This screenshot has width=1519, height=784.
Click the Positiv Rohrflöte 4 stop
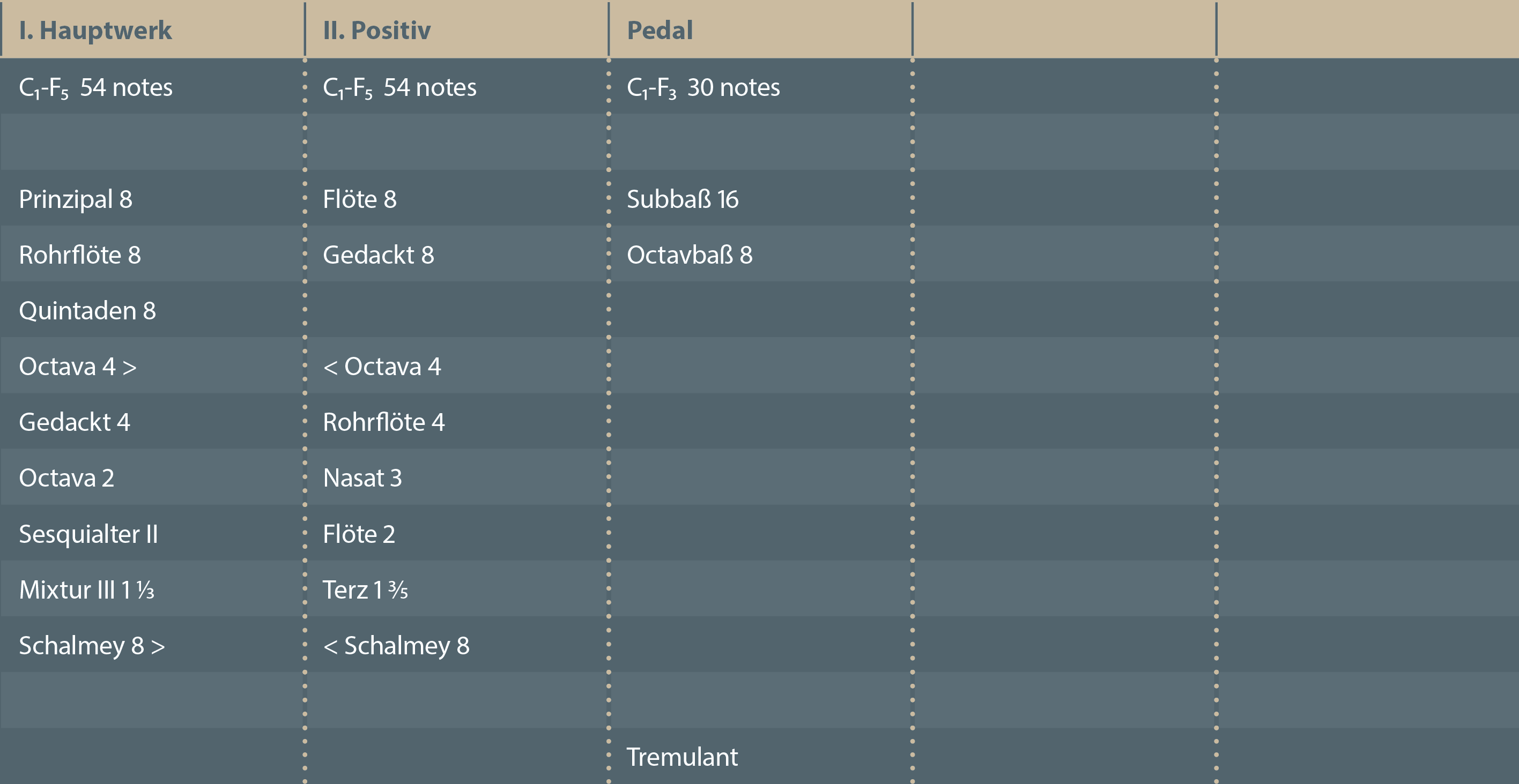click(x=383, y=422)
